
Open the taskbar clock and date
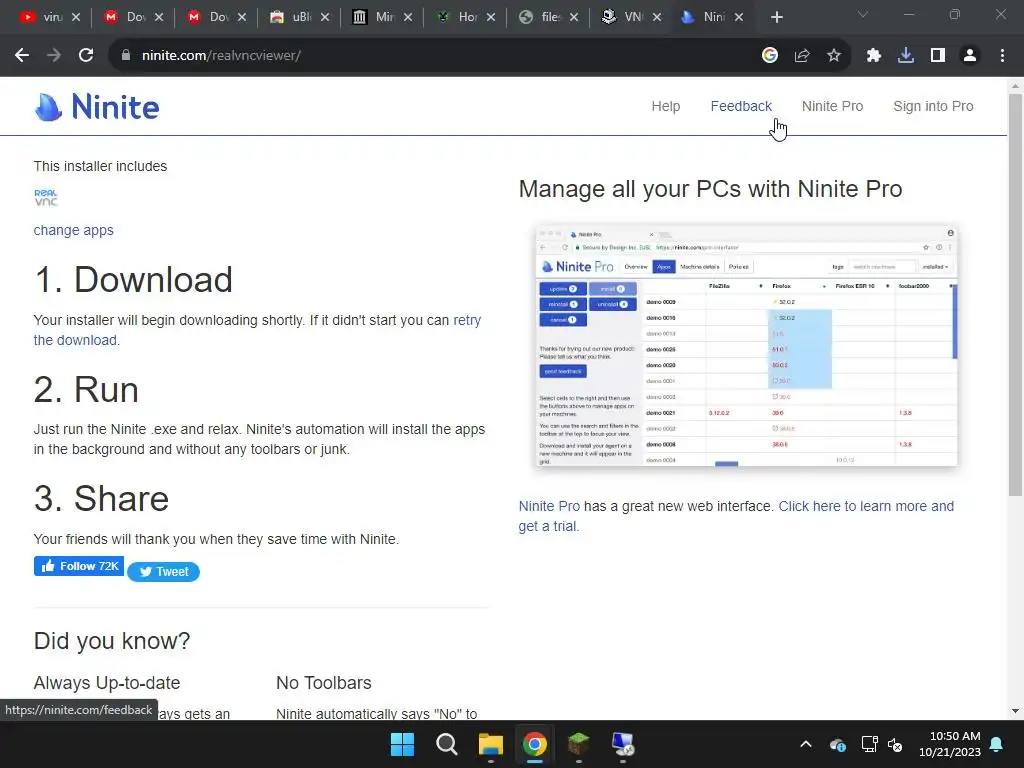[950, 744]
